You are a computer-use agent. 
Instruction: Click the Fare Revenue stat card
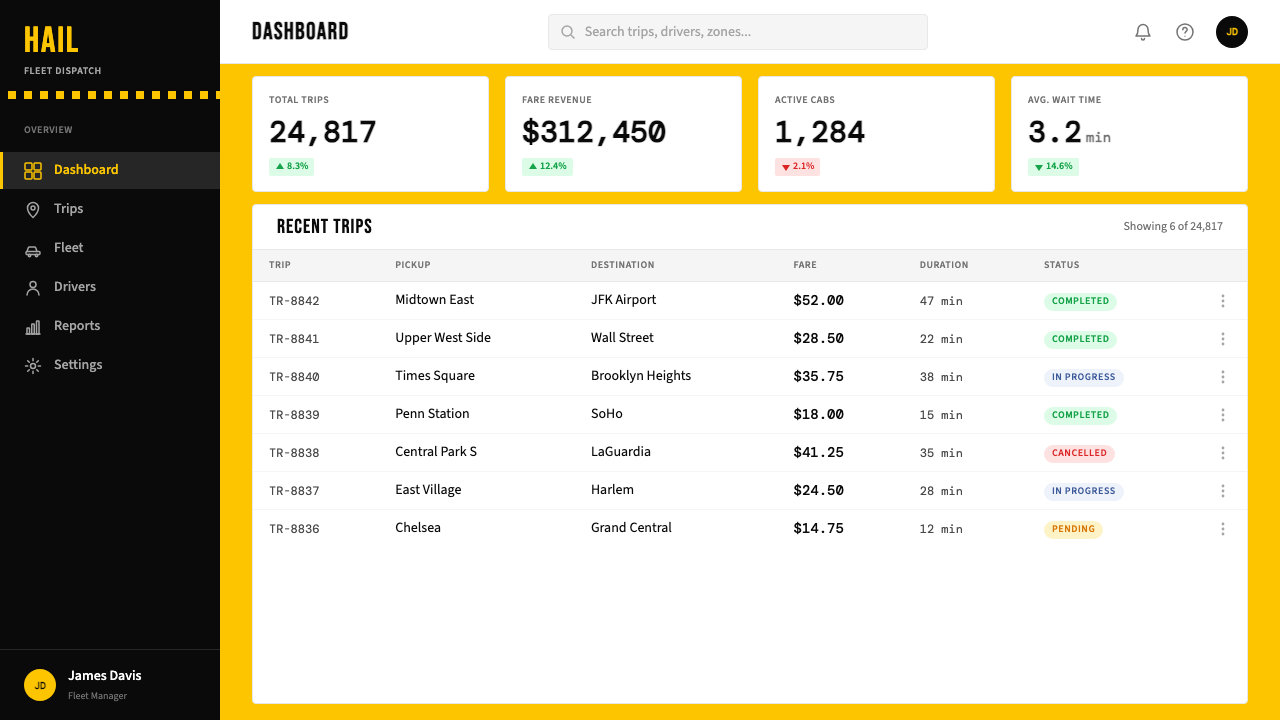coord(623,134)
